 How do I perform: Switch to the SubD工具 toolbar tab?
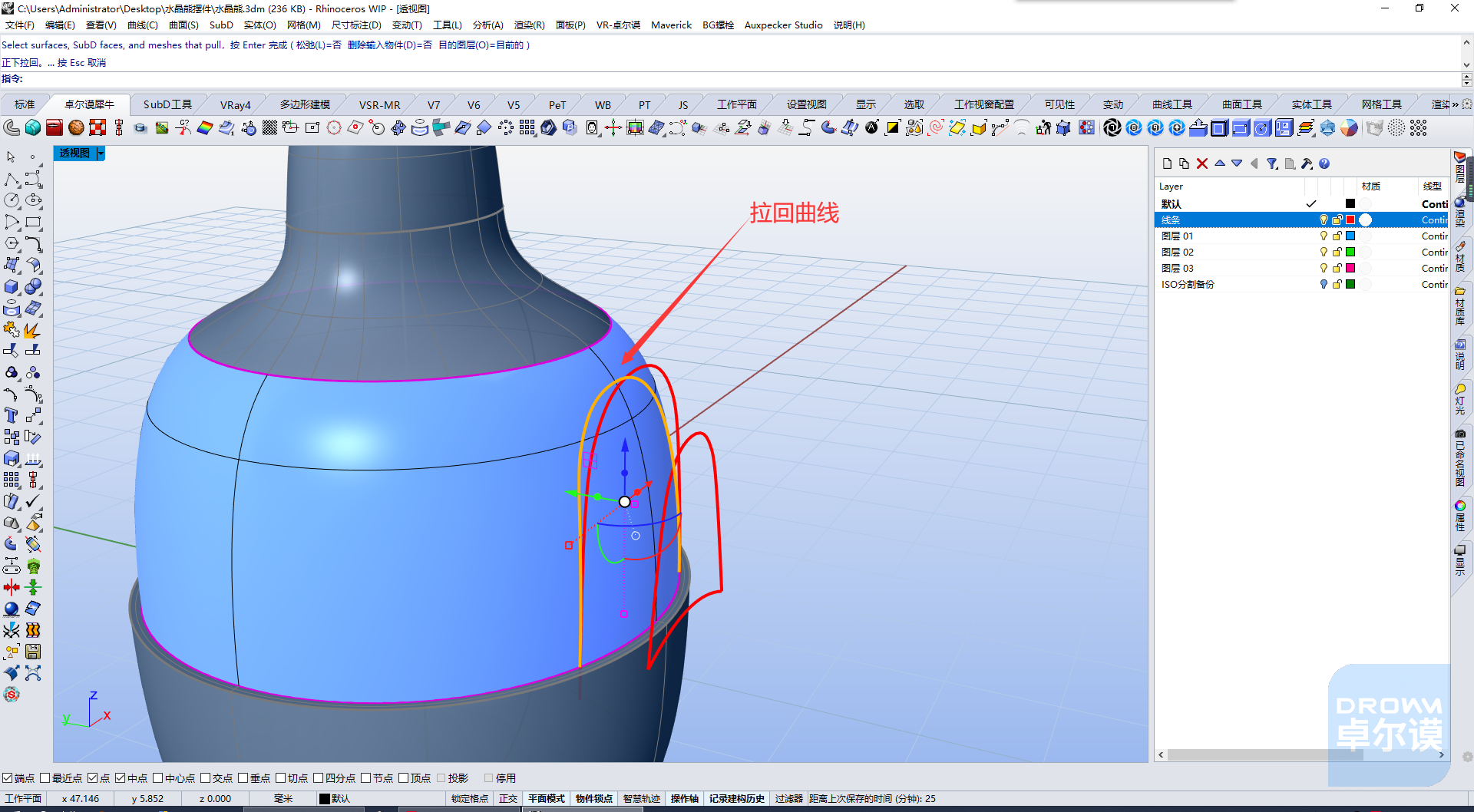167,104
